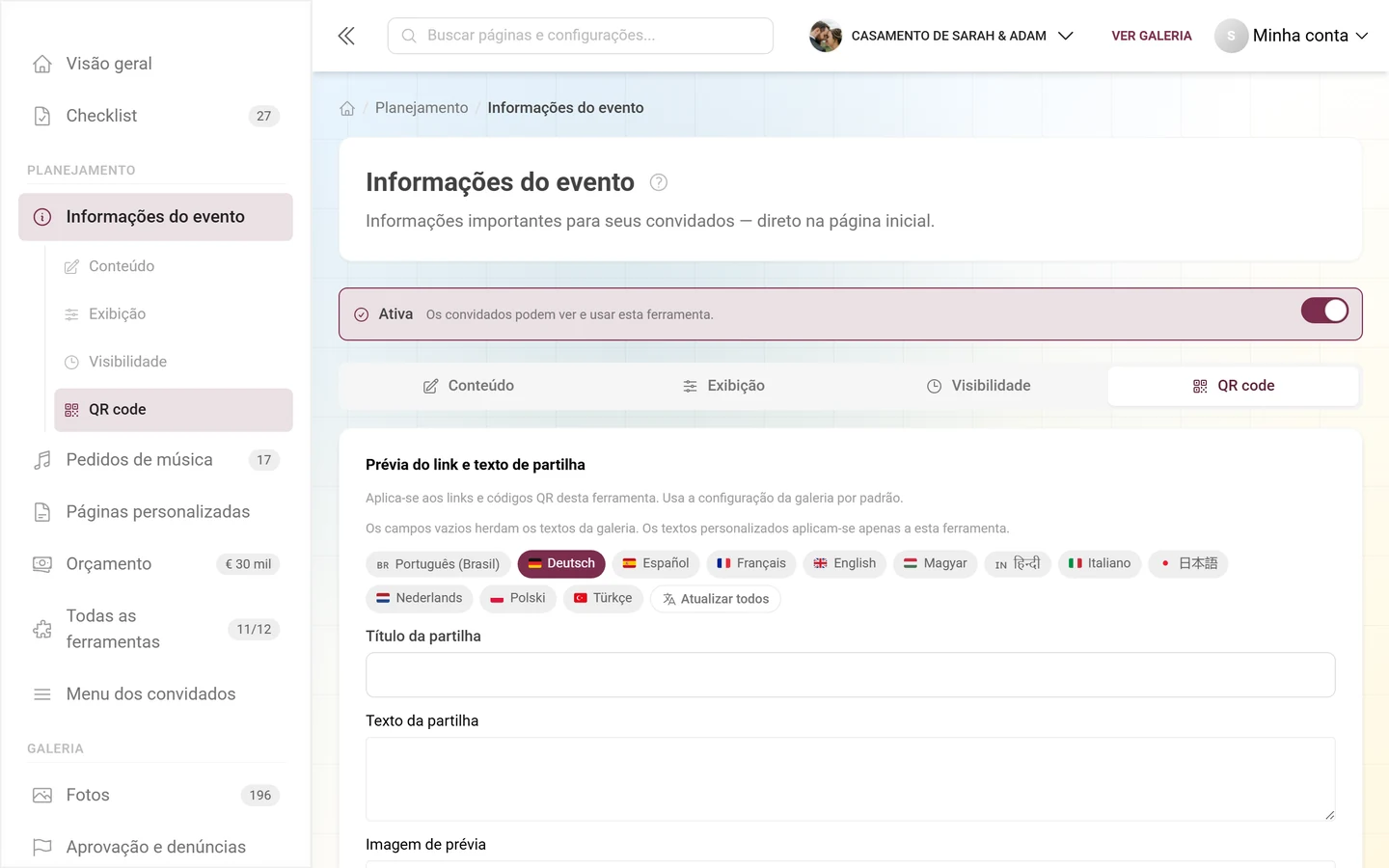The image size is (1389, 868).
Task: Click the home breadcrumb icon
Action: point(347,108)
